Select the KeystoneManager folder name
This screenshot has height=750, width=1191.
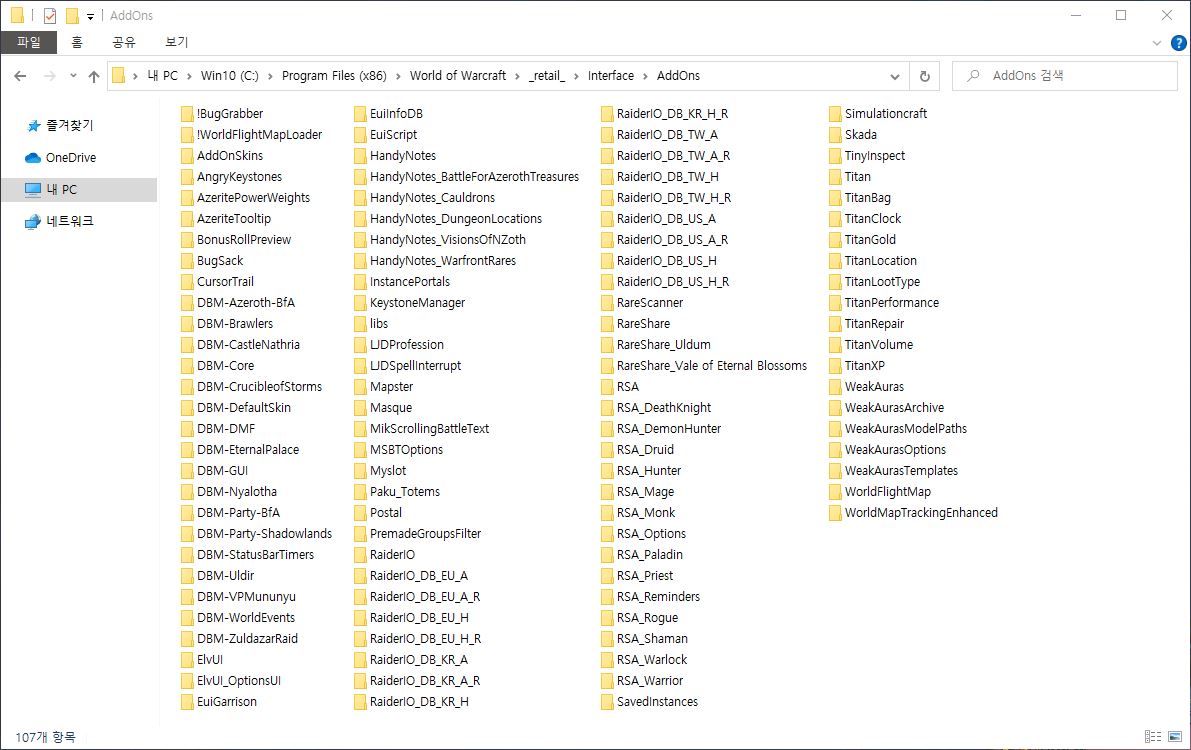pos(417,302)
